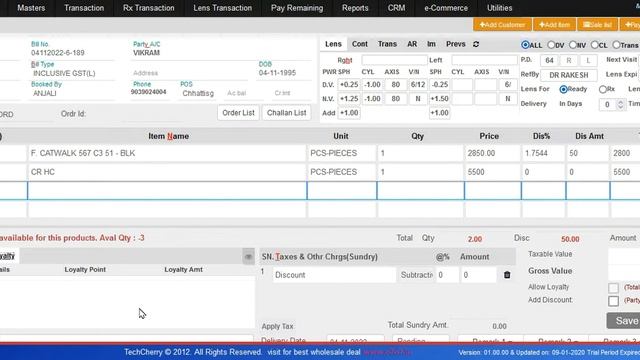640x360 pixels.
Task: Click the CR HC item name cell
Action: [167, 172]
